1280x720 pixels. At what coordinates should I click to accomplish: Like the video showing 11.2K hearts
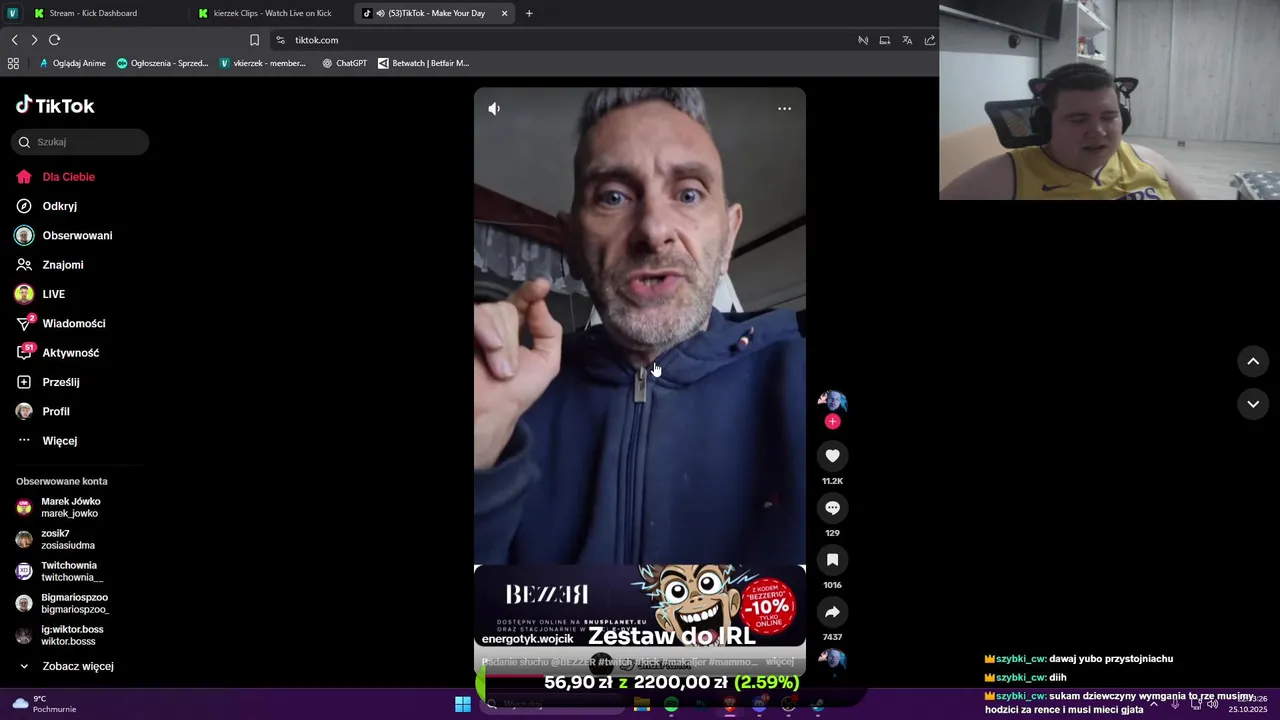tap(832, 456)
